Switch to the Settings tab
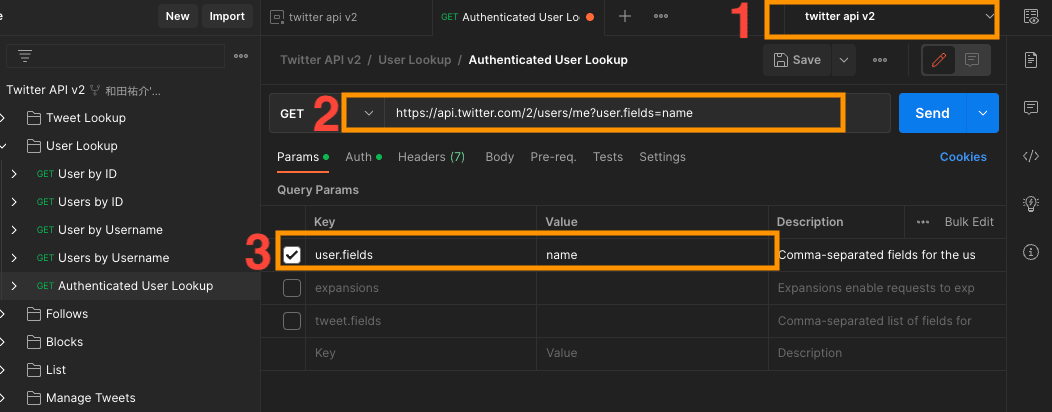Screen dimensions: 1052x412 pyautogui.click(x=662, y=157)
